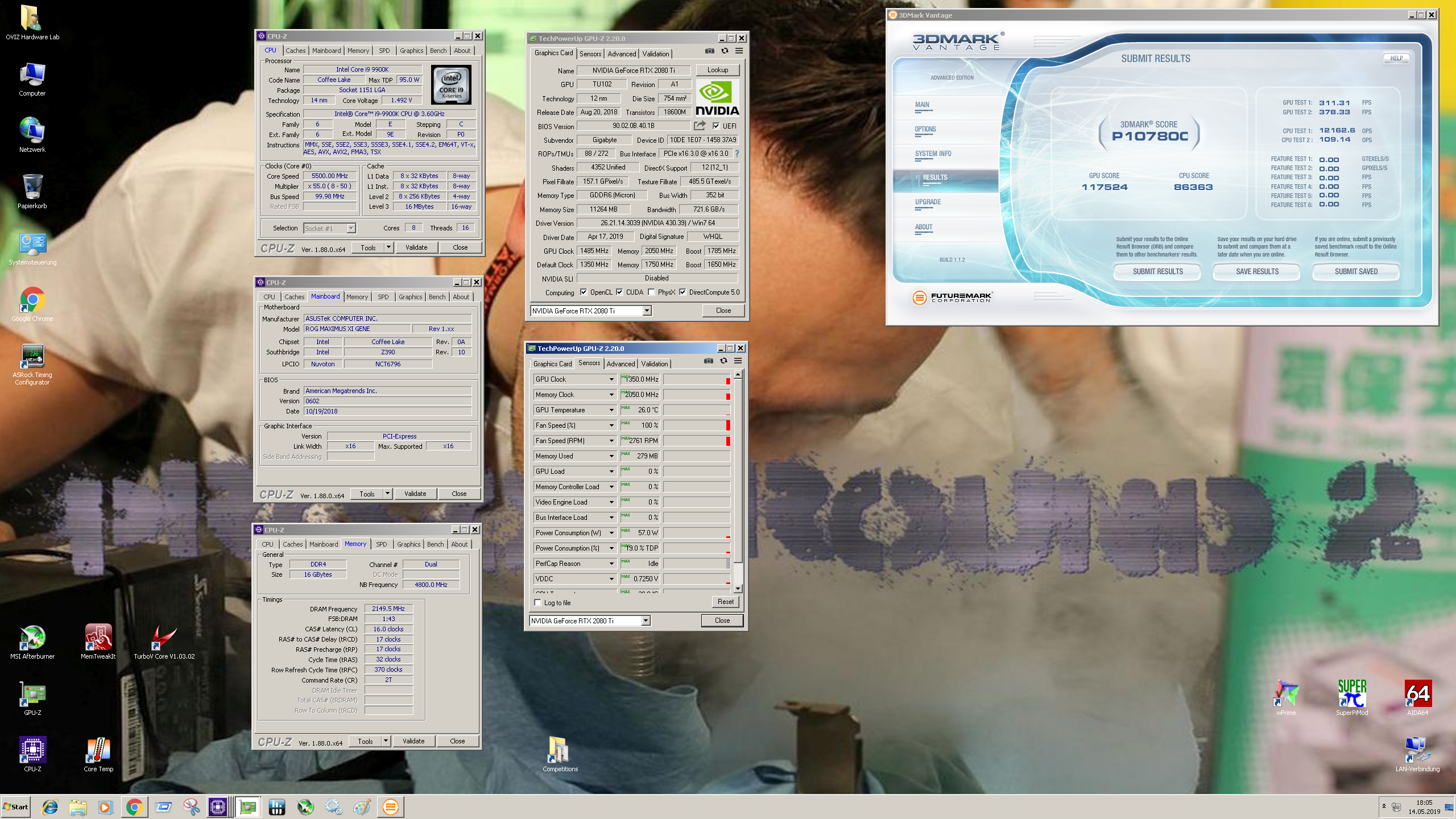Viewport: 1456px width, 819px height.
Task: Click SAVE RESULTS in 3DMark Vantage
Action: pyautogui.click(x=1257, y=271)
